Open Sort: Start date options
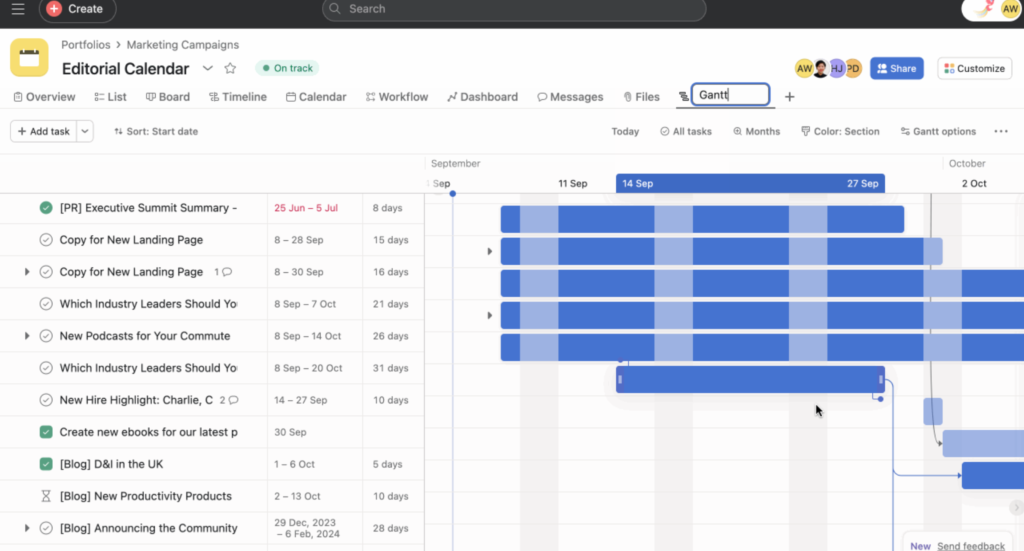Viewport: 1024px width, 551px height. (156, 131)
